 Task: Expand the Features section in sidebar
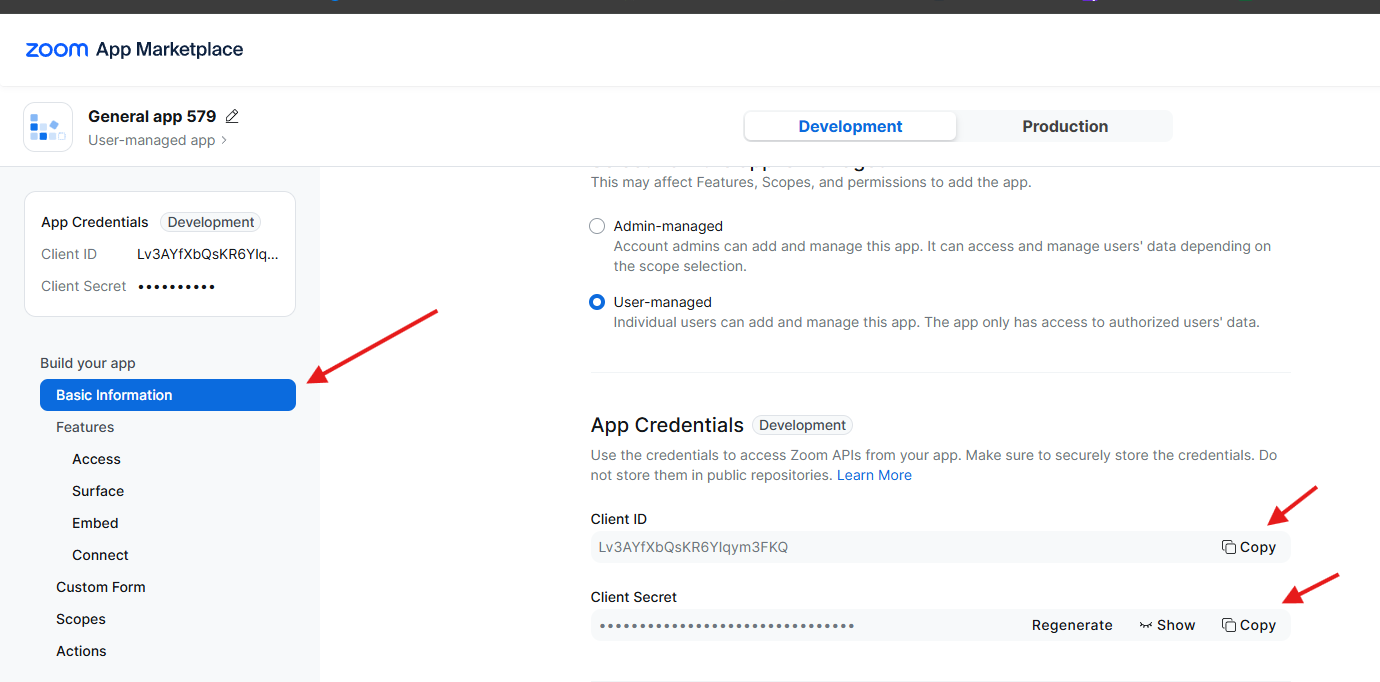pyautogui.click(x=85, y=427)
